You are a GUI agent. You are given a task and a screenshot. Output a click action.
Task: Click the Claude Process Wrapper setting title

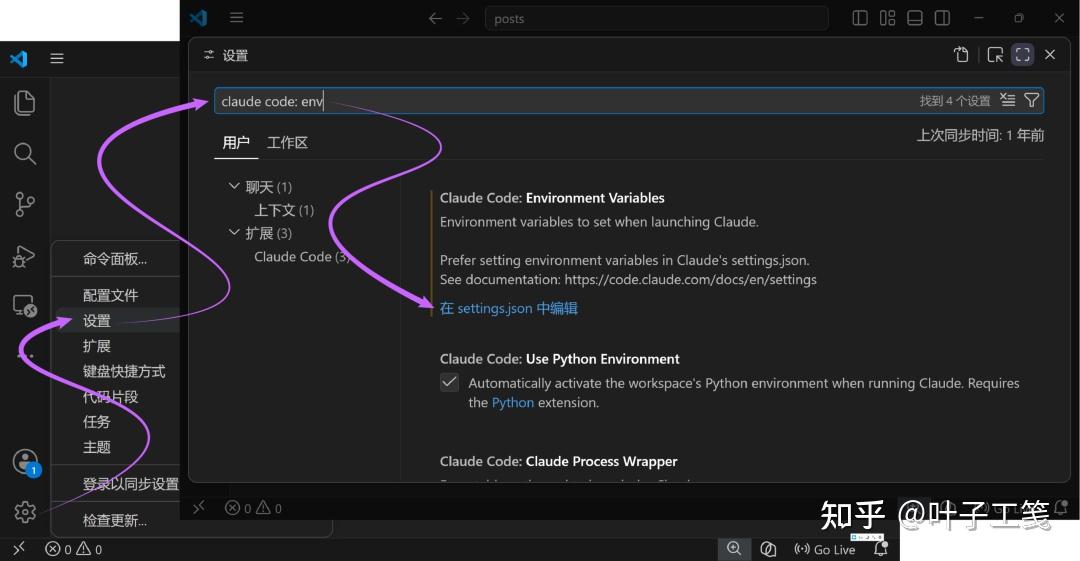tap(559, 461)
